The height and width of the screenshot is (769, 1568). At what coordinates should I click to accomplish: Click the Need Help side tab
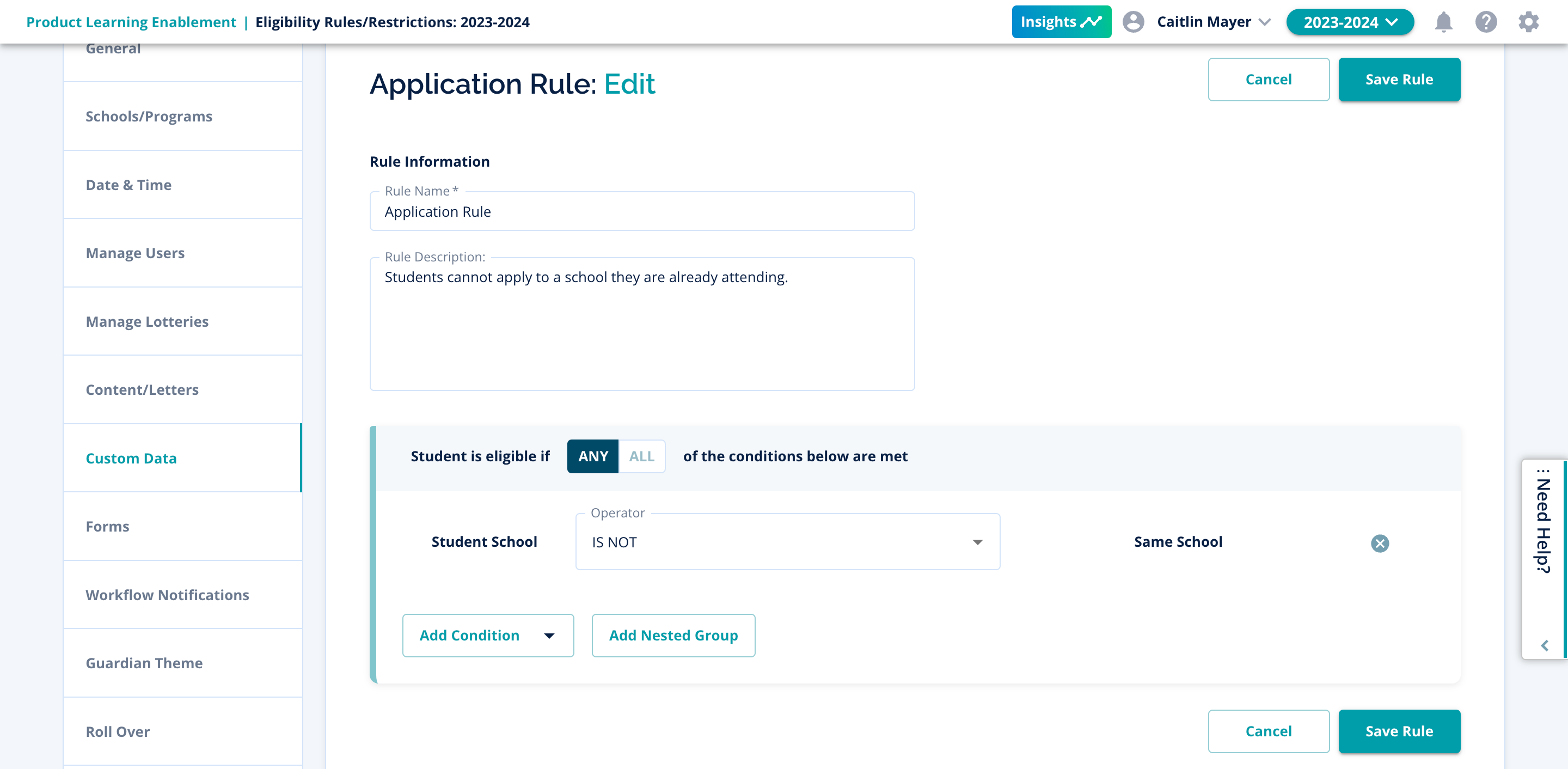[x=1543, y=523]
